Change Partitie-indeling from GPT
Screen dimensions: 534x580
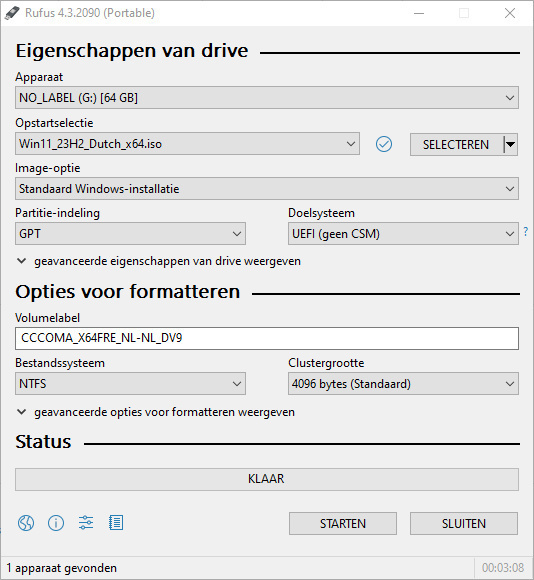pos(130,234)
